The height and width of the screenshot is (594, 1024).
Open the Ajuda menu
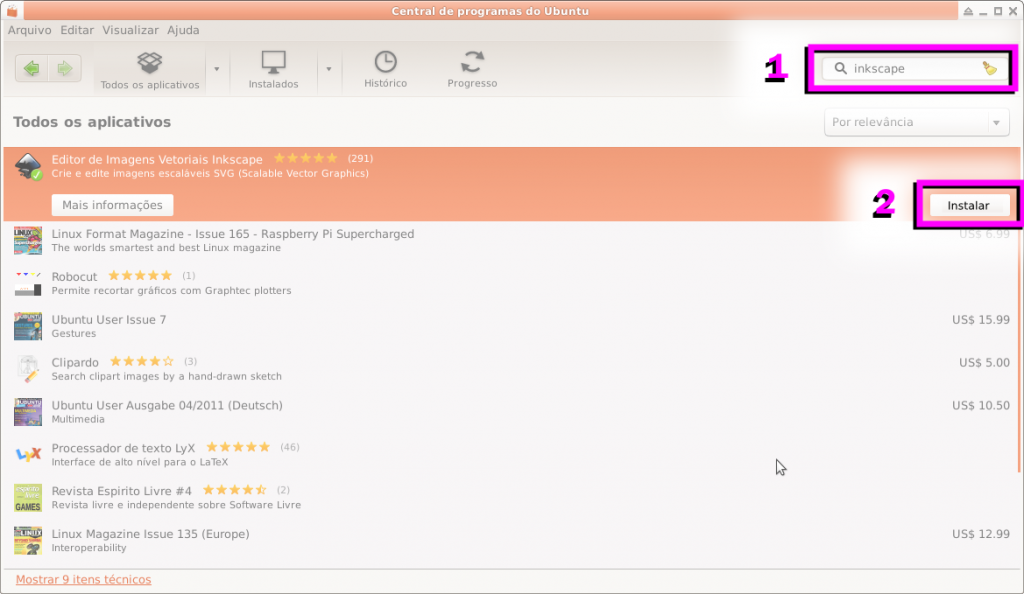coord(183,30)
